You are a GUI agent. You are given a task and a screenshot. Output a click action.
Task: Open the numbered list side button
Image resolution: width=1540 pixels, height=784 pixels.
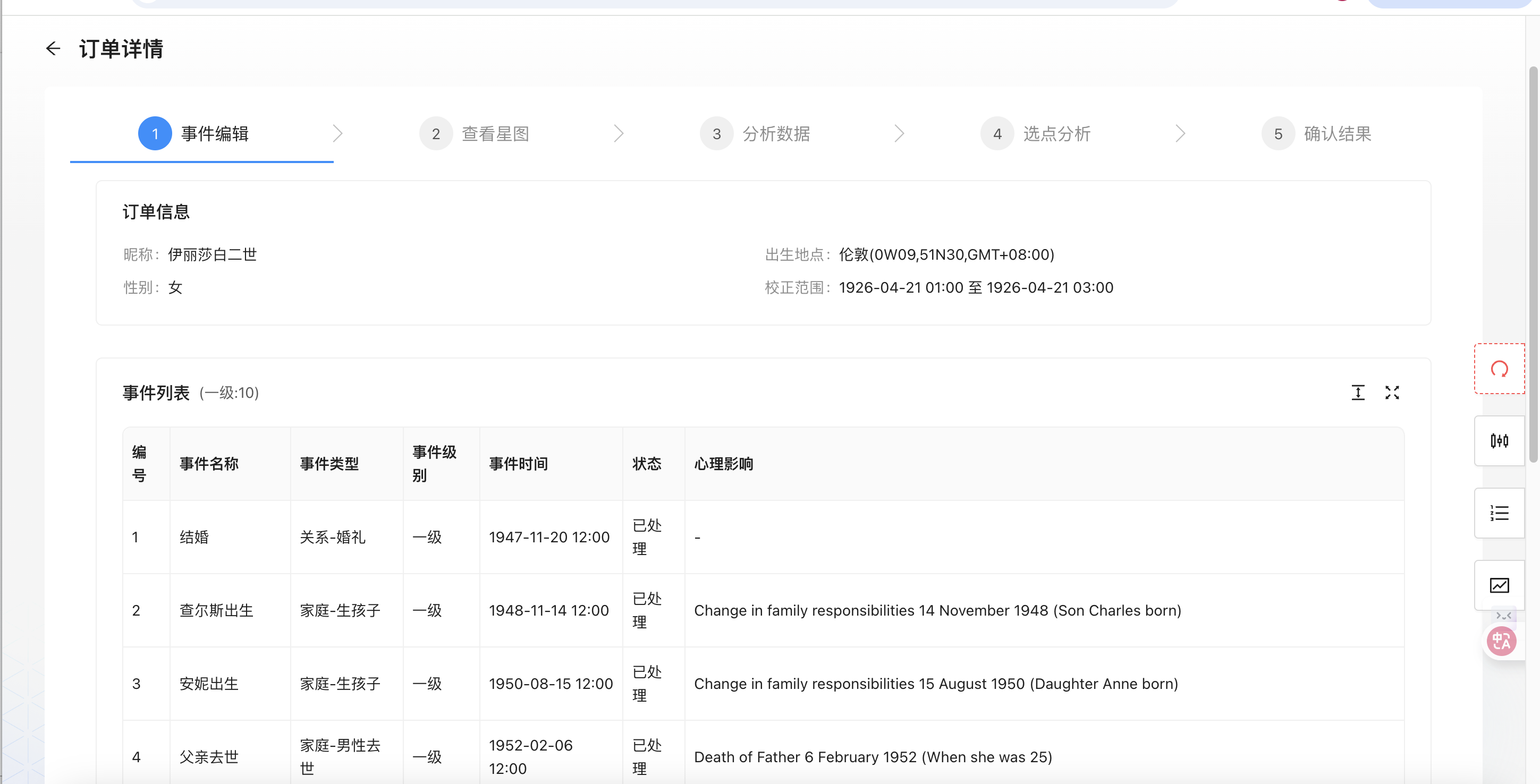[1499, 513]
